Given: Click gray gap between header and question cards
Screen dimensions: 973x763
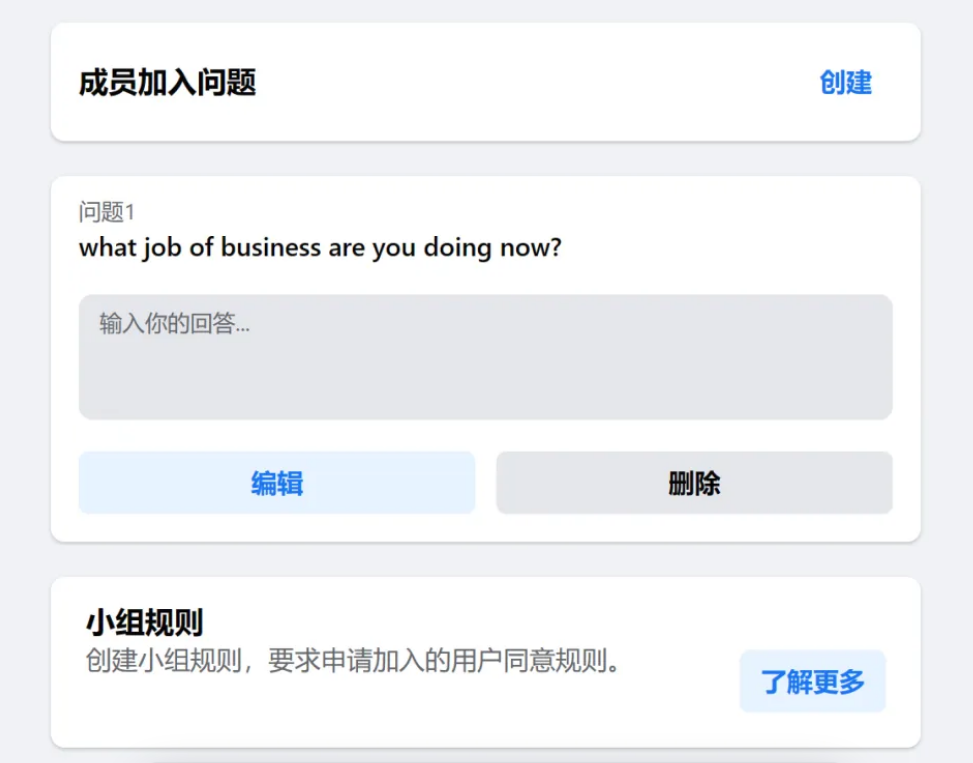Looking at the screenshot, I should [485, 159].
